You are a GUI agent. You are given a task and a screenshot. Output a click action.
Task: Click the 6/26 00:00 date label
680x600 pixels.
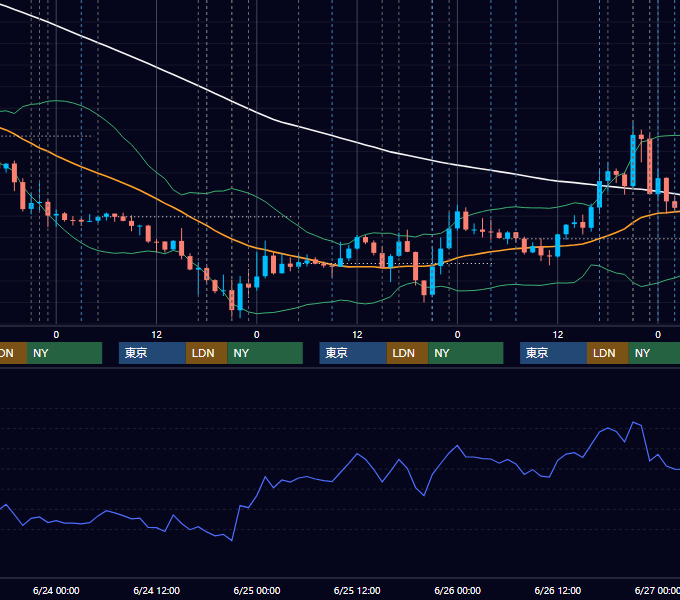click(x=457, y=590)
